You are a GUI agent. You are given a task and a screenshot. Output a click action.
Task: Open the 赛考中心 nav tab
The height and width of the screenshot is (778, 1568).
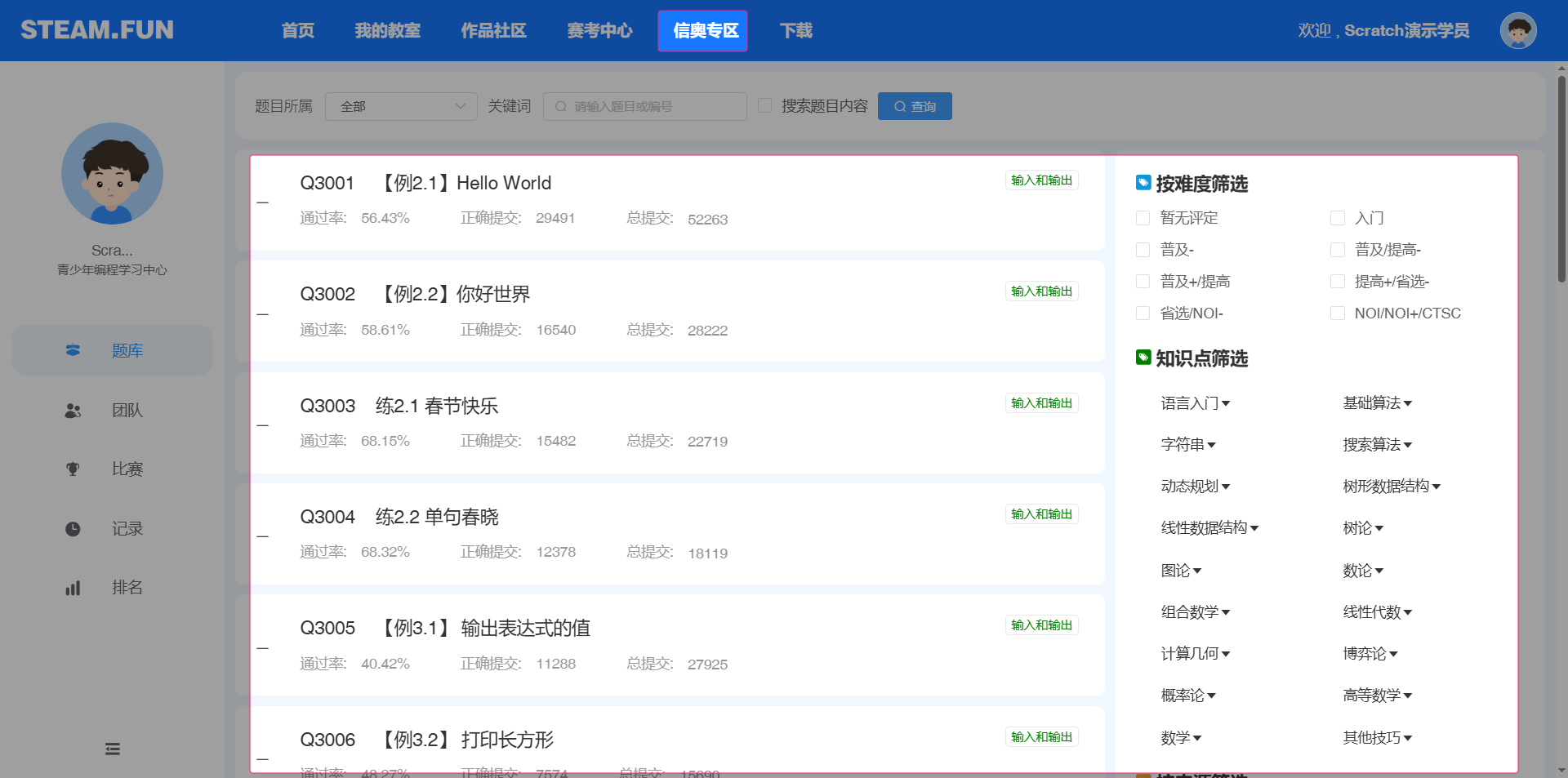tap(600, 31)
